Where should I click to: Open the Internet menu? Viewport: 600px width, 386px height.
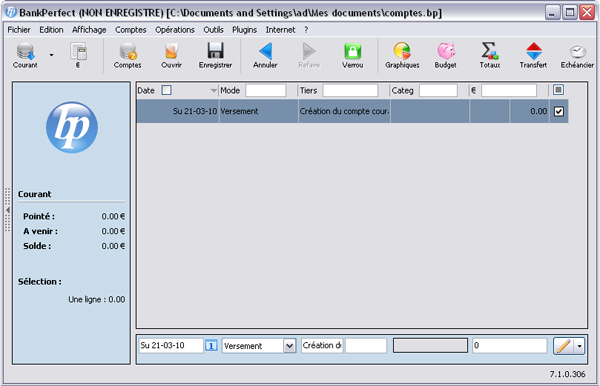click(x=280, y=30)
